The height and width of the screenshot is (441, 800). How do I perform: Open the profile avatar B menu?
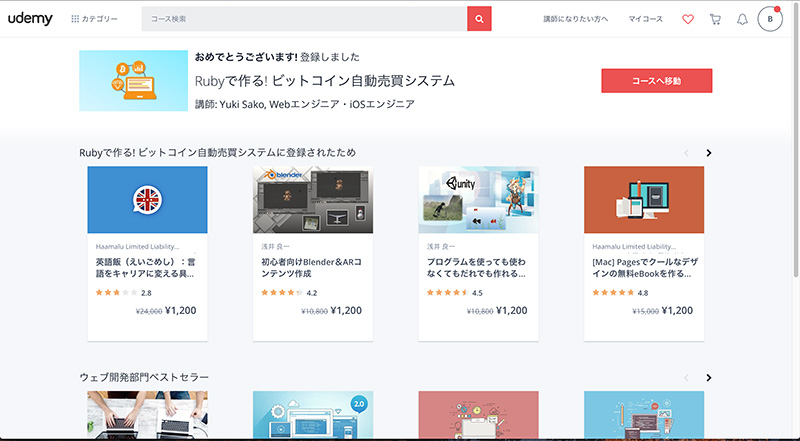tap(770, 19)
